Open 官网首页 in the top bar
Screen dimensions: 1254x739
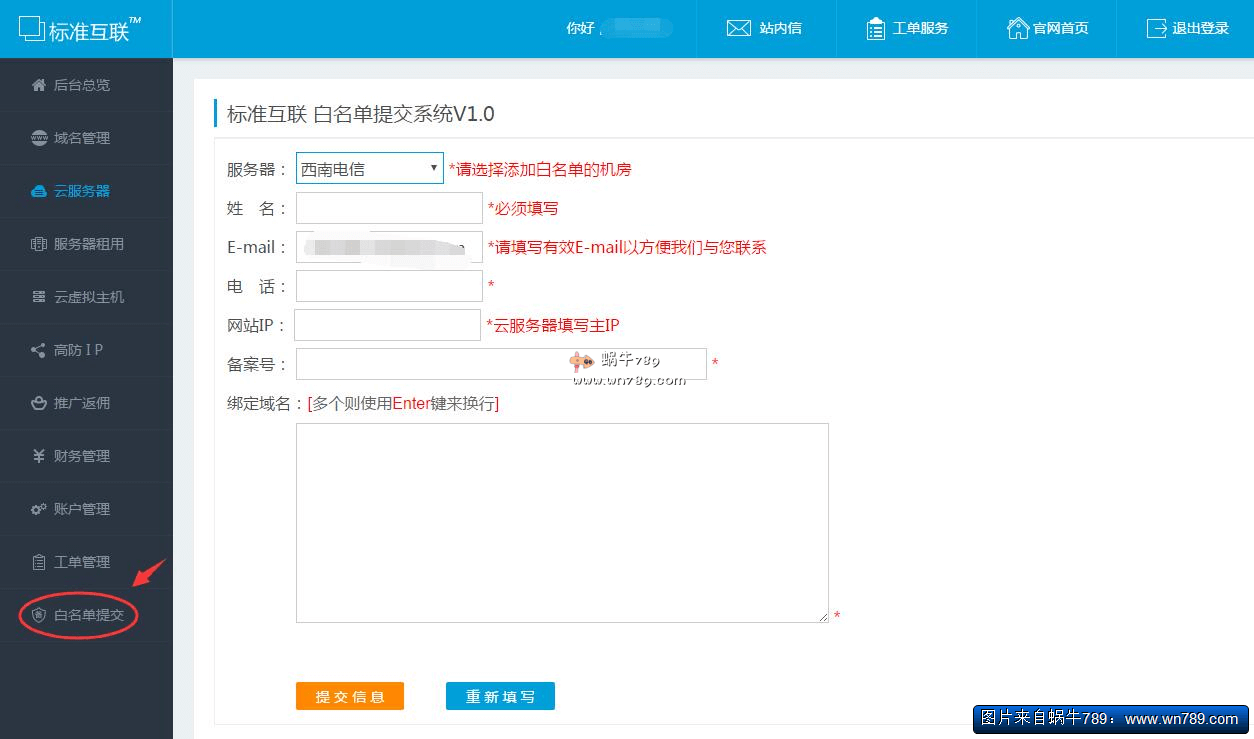(x=1048, y=28)
